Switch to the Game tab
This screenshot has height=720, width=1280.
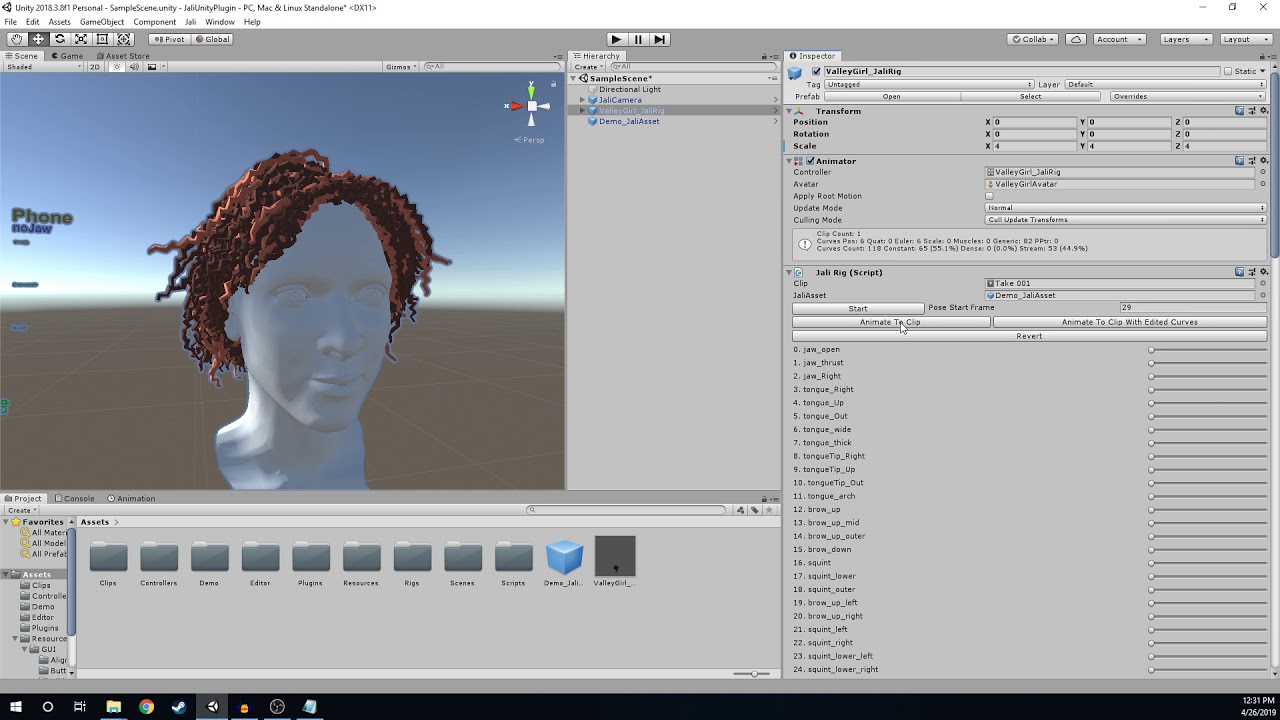pyautogui.click(x=67, y=56)
